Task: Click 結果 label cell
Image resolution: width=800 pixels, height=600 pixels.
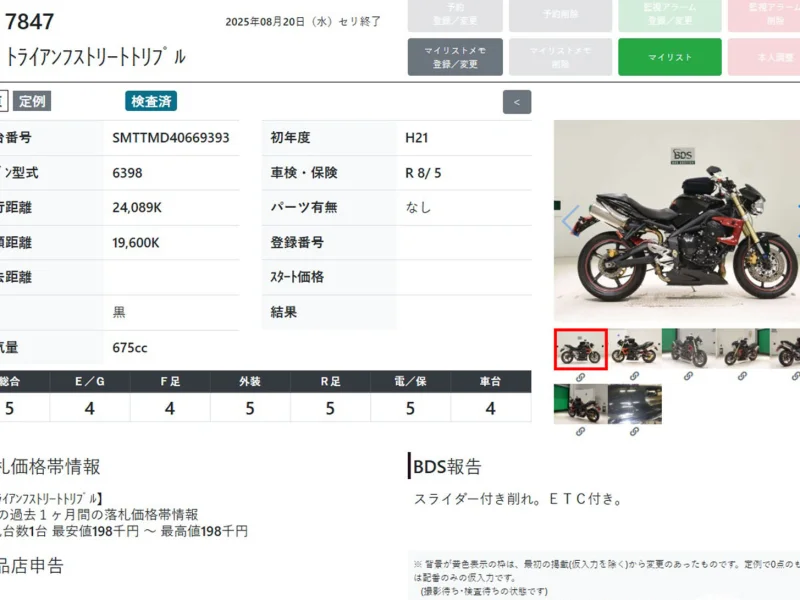Action: (329, 312)
